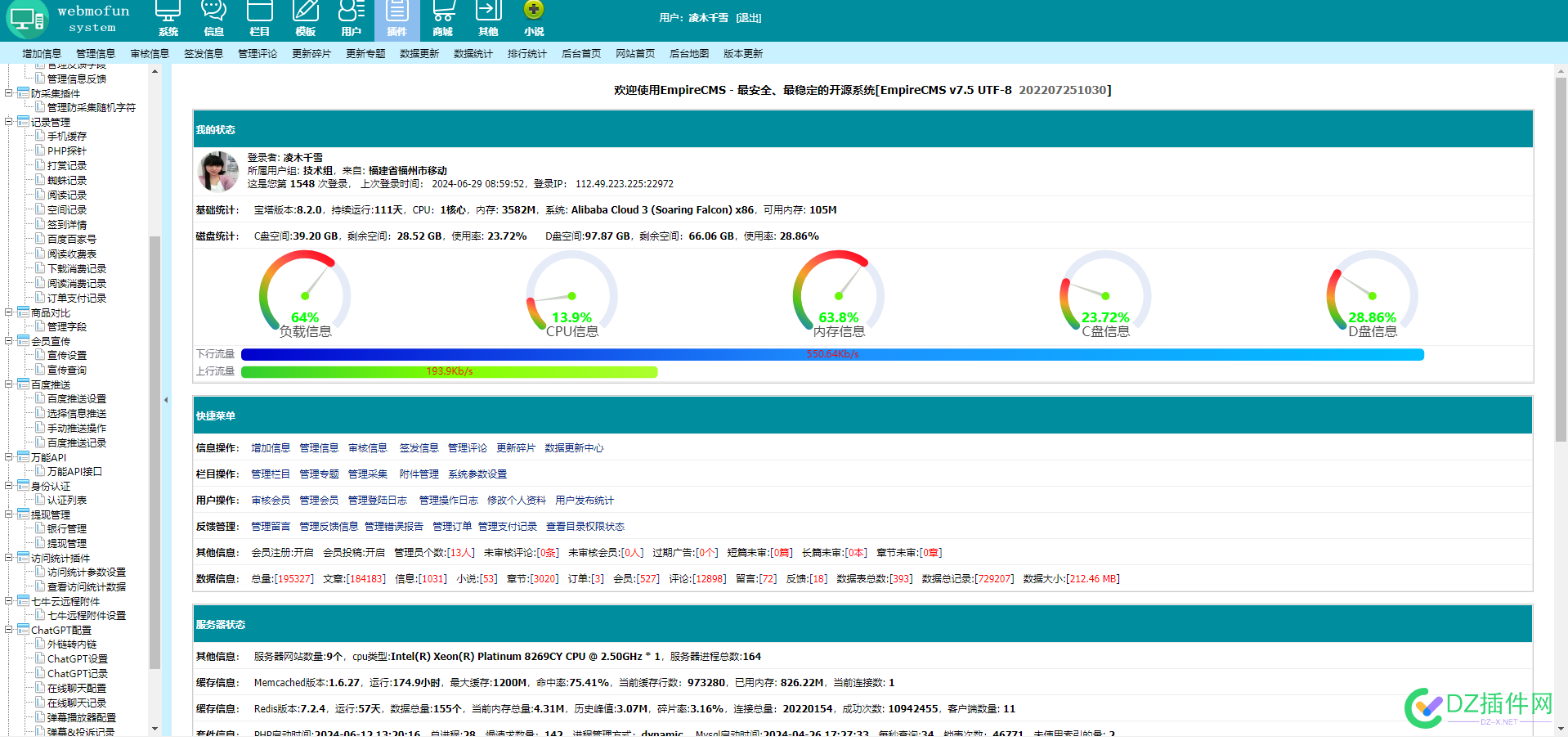The image size is (1568, 741).
Task: Click the blue 下行流量 traffic bar
Action: (x=832, y=354)
